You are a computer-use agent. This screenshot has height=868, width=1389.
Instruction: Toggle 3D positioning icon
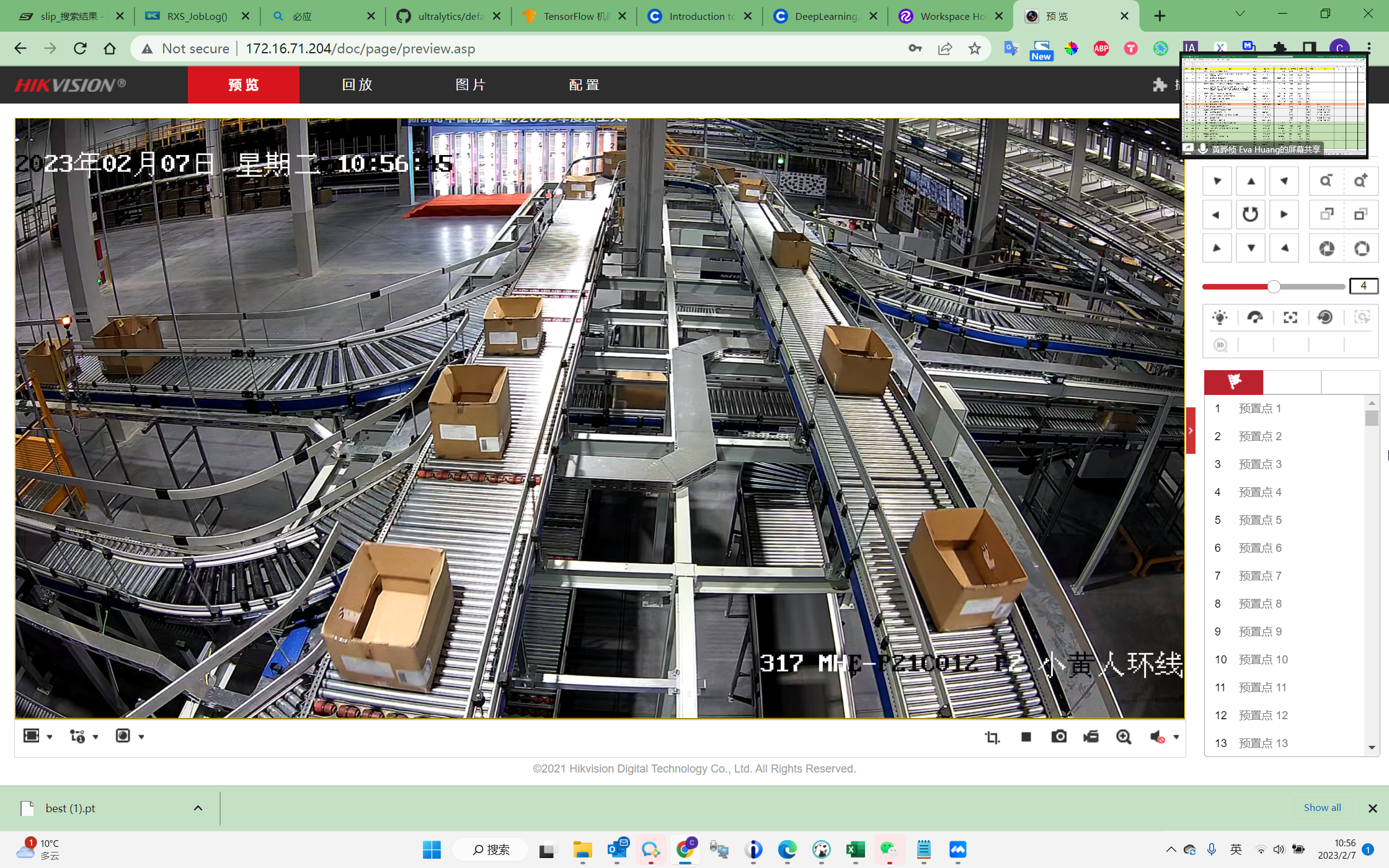[x=1220, y=345]
